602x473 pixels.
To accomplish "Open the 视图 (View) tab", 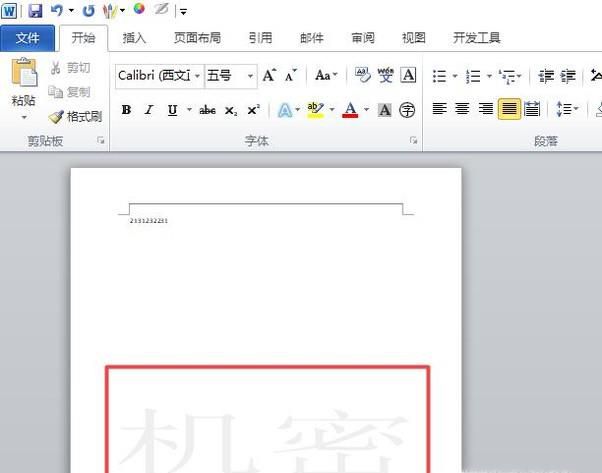I will [x=413, y=38].
